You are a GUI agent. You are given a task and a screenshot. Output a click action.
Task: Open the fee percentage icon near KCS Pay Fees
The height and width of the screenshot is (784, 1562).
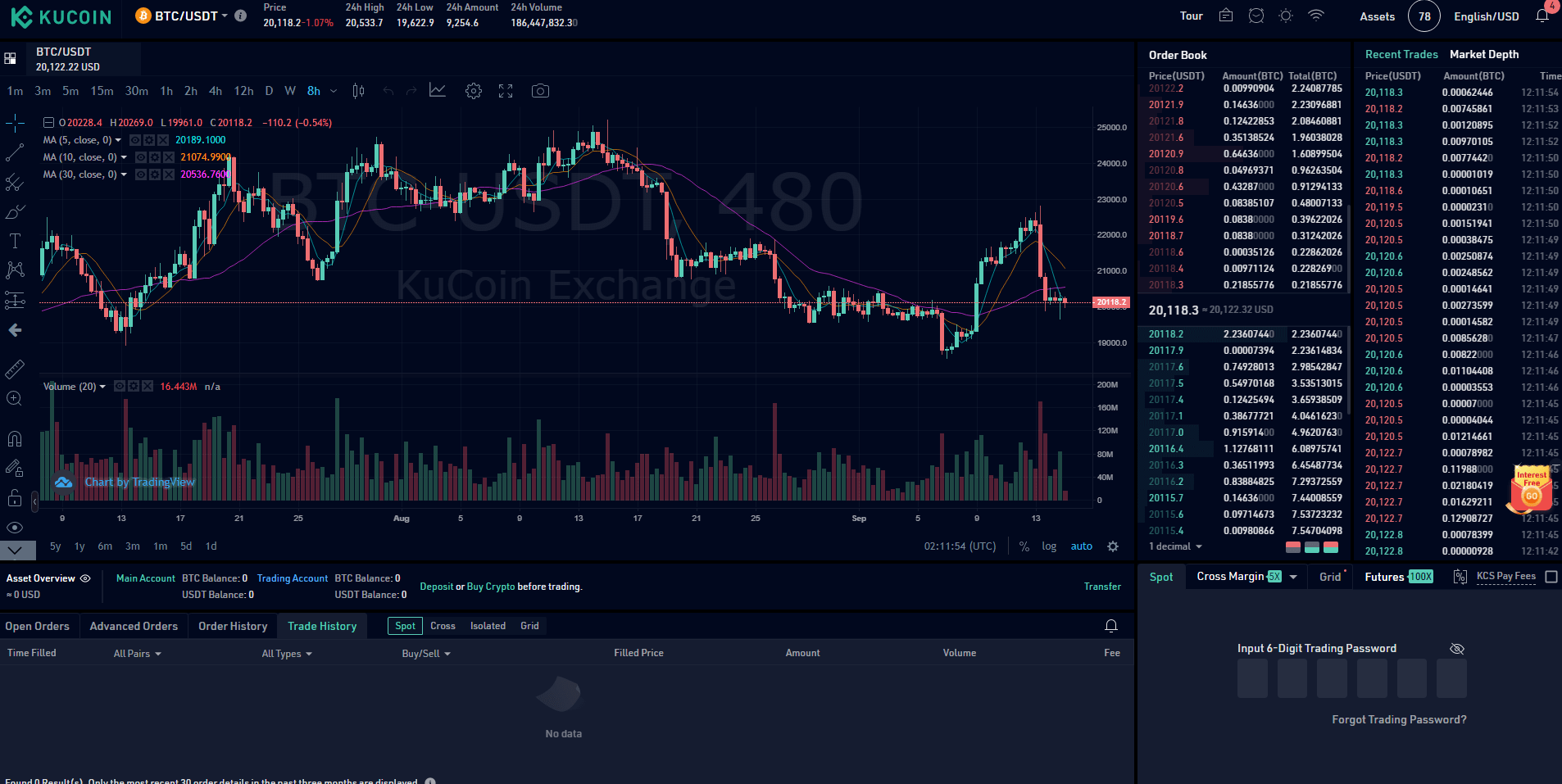click(x=1460, y=577)
